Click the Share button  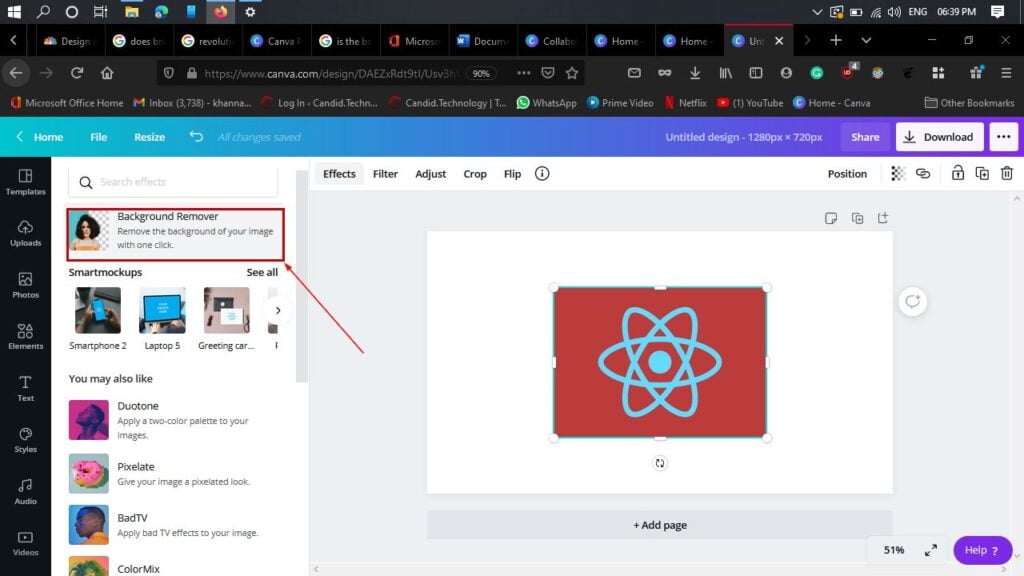[x=865, y=136]
